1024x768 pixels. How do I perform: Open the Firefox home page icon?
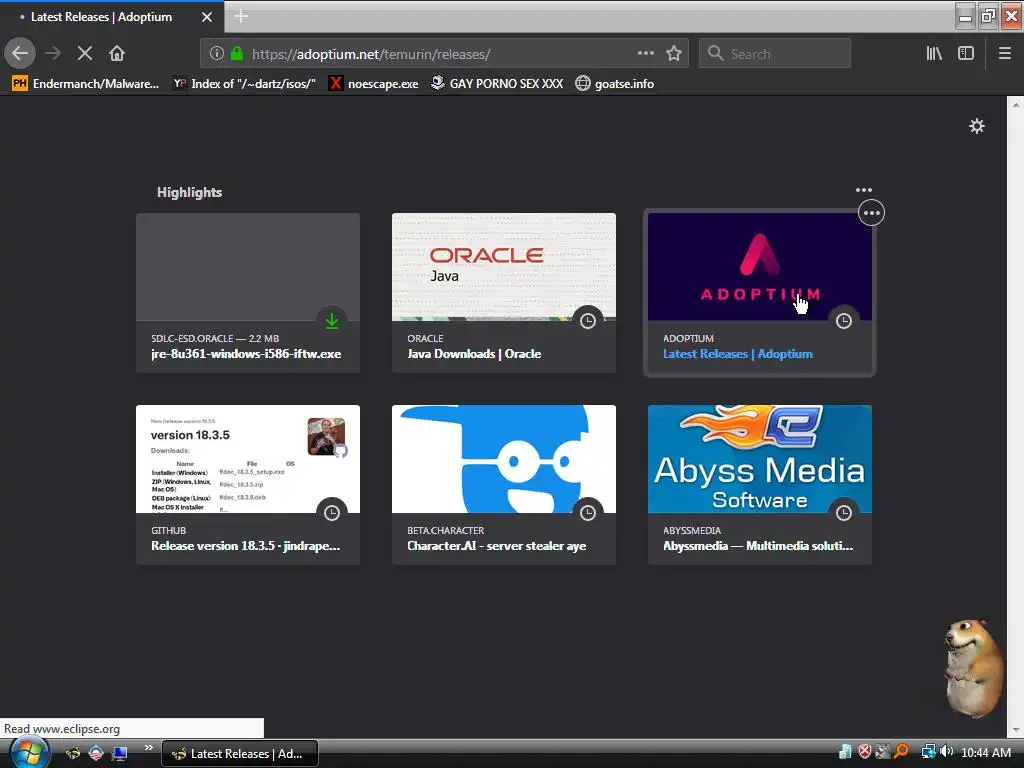(117, 54)
